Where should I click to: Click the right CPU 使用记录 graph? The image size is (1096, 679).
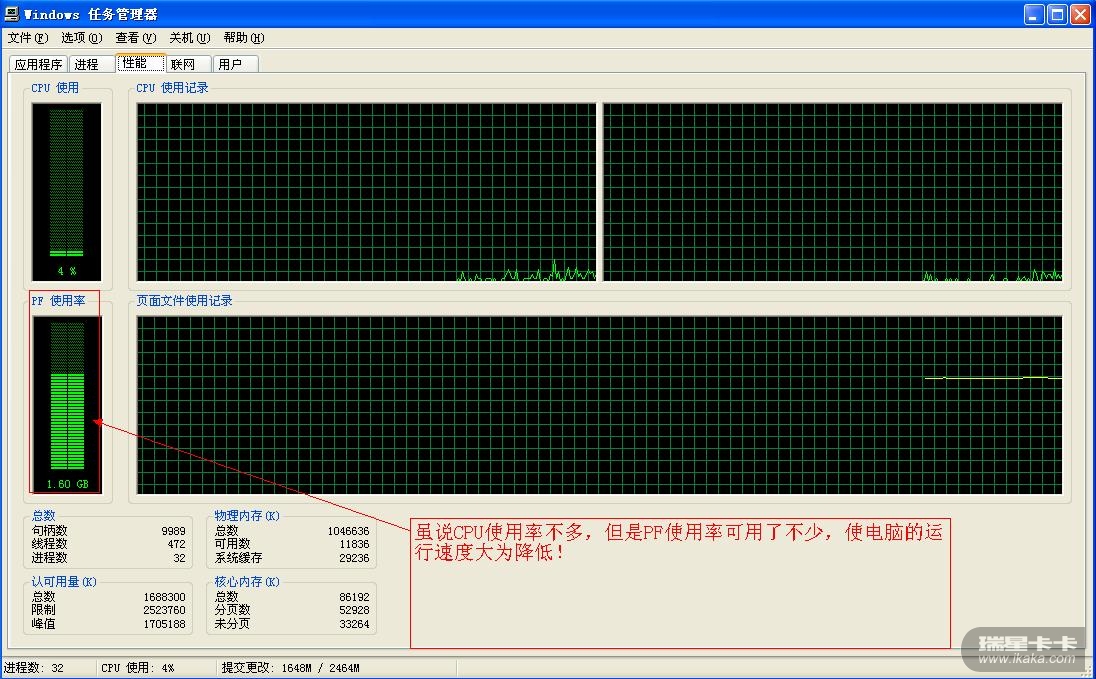coord(832,192)
